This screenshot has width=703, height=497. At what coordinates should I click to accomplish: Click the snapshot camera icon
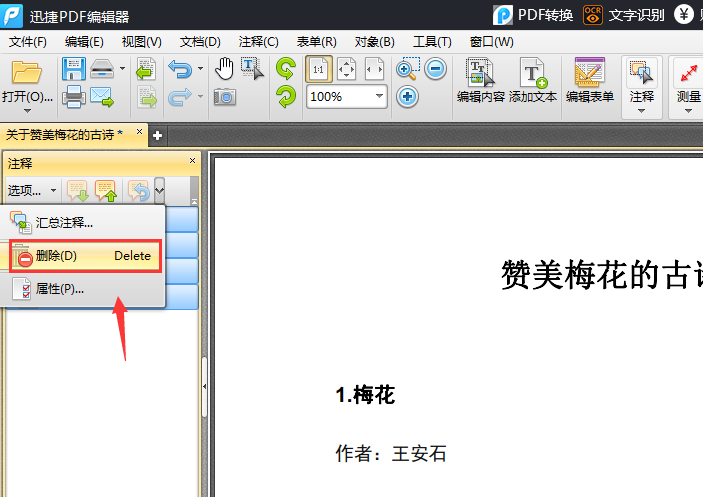coord(225,97)
